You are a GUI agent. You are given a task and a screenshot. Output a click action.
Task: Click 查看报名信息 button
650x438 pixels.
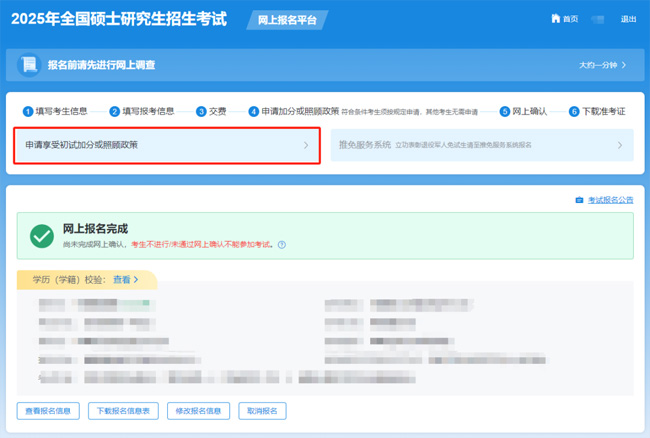[x=47, y=411]
